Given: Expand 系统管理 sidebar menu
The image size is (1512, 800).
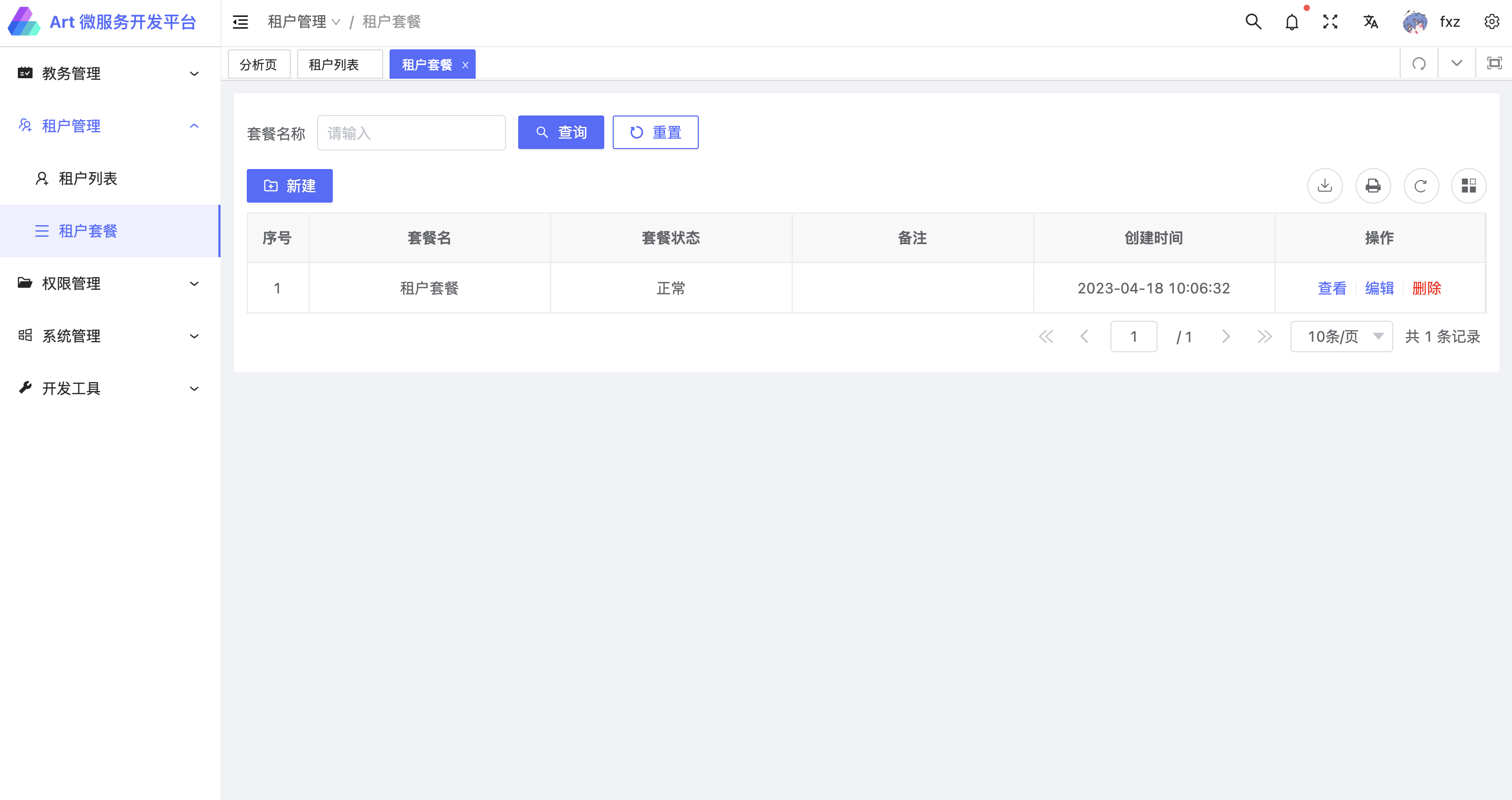Looking at the screenshot, I should (x=110, y=336).
